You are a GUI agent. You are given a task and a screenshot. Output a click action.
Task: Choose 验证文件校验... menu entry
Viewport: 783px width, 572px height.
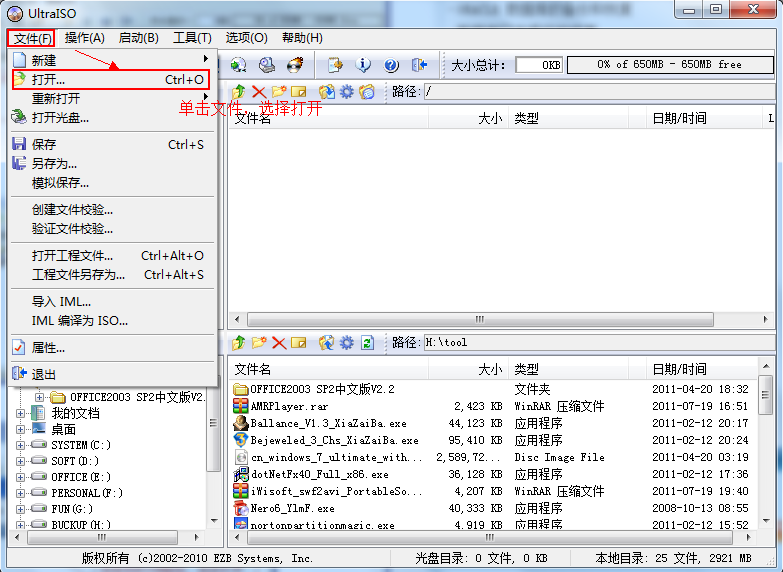coord(110,229)
